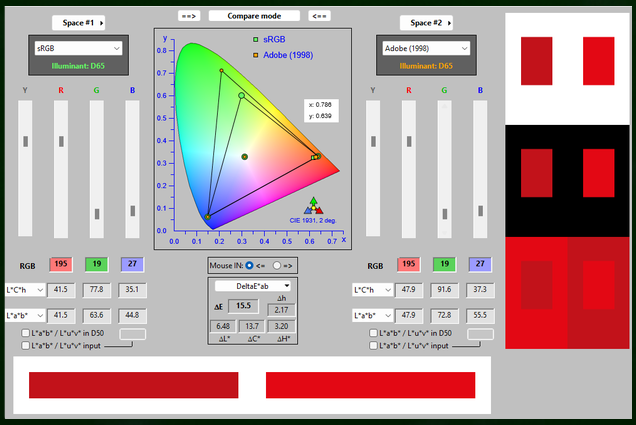Screen dimensions: 636x425
Task: Select Mouse IN => radio option
Action: (x=277, y=265)
